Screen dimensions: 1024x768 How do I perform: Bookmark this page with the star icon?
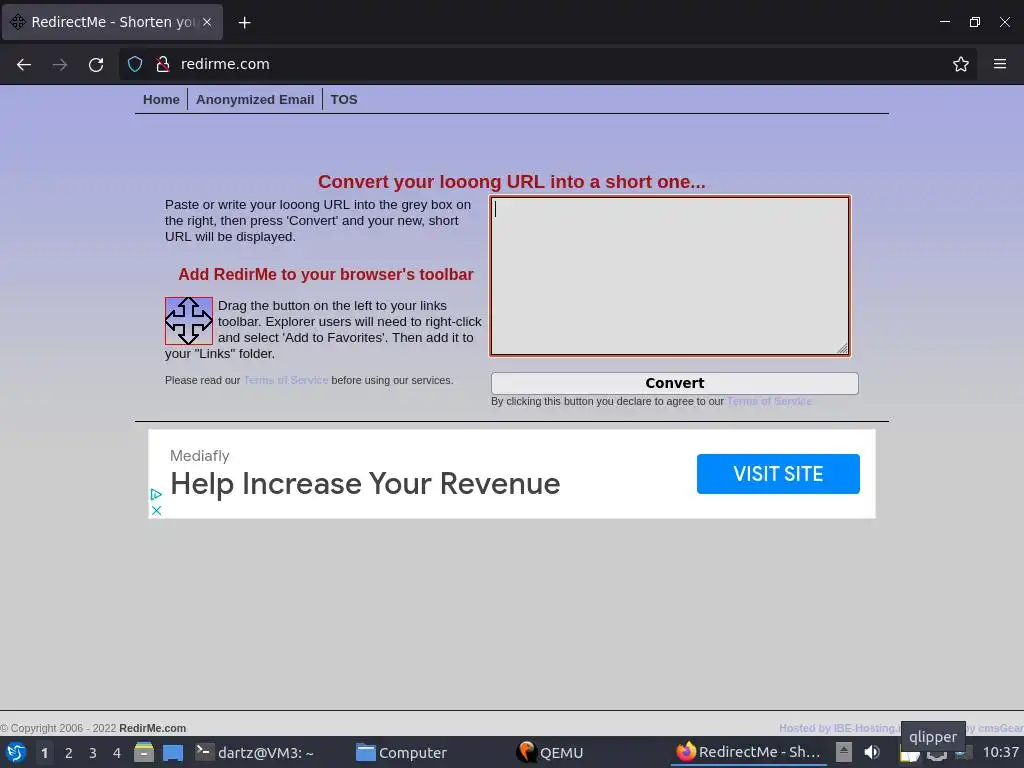coord(961,64)
